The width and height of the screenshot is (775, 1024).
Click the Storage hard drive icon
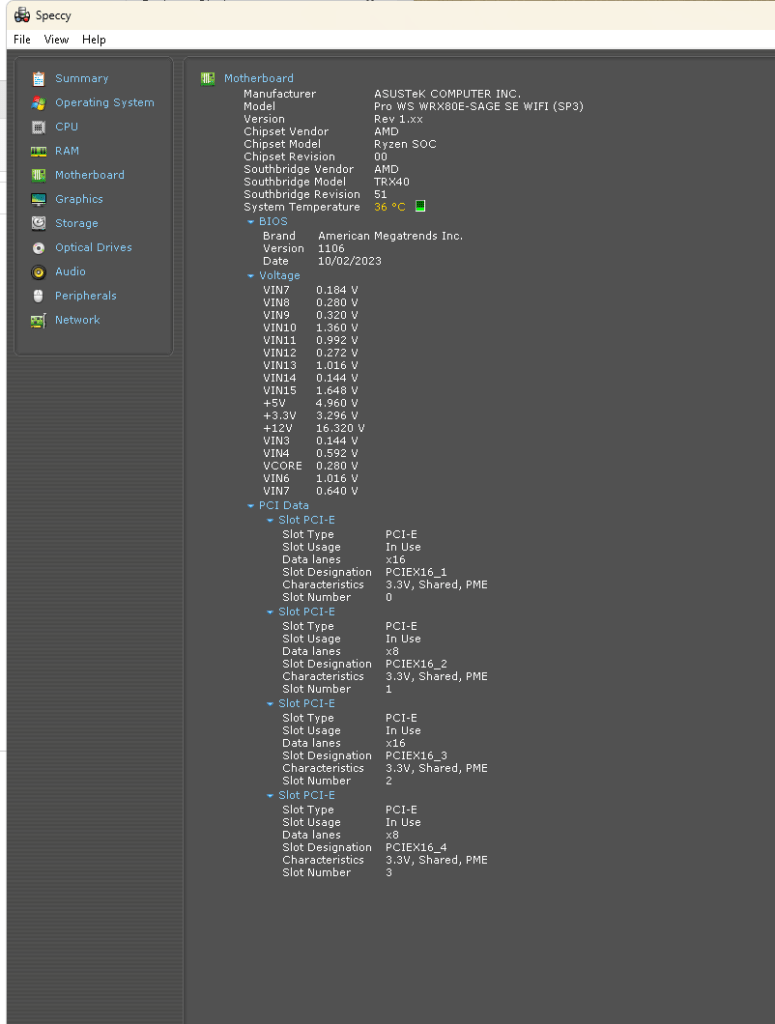coord(39,223)
